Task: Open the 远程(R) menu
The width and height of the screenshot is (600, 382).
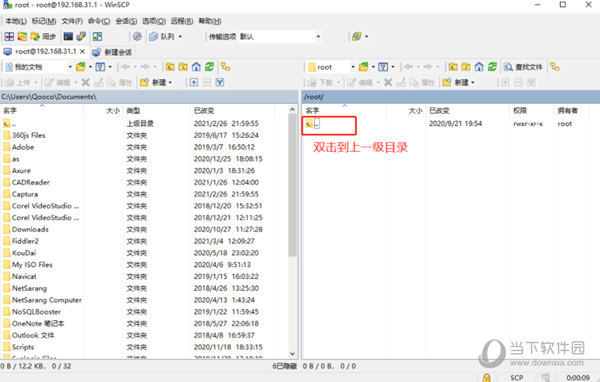Action: click(182, 21)
